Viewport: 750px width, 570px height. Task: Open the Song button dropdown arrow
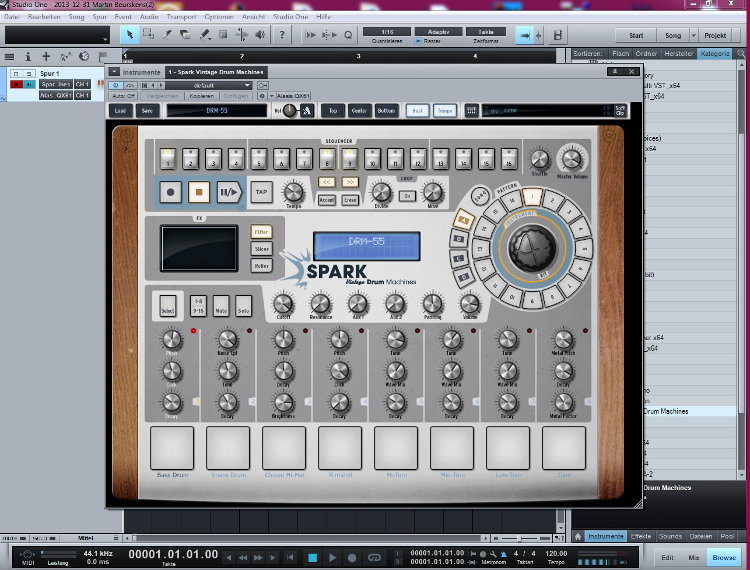click(x=694, y=35)
